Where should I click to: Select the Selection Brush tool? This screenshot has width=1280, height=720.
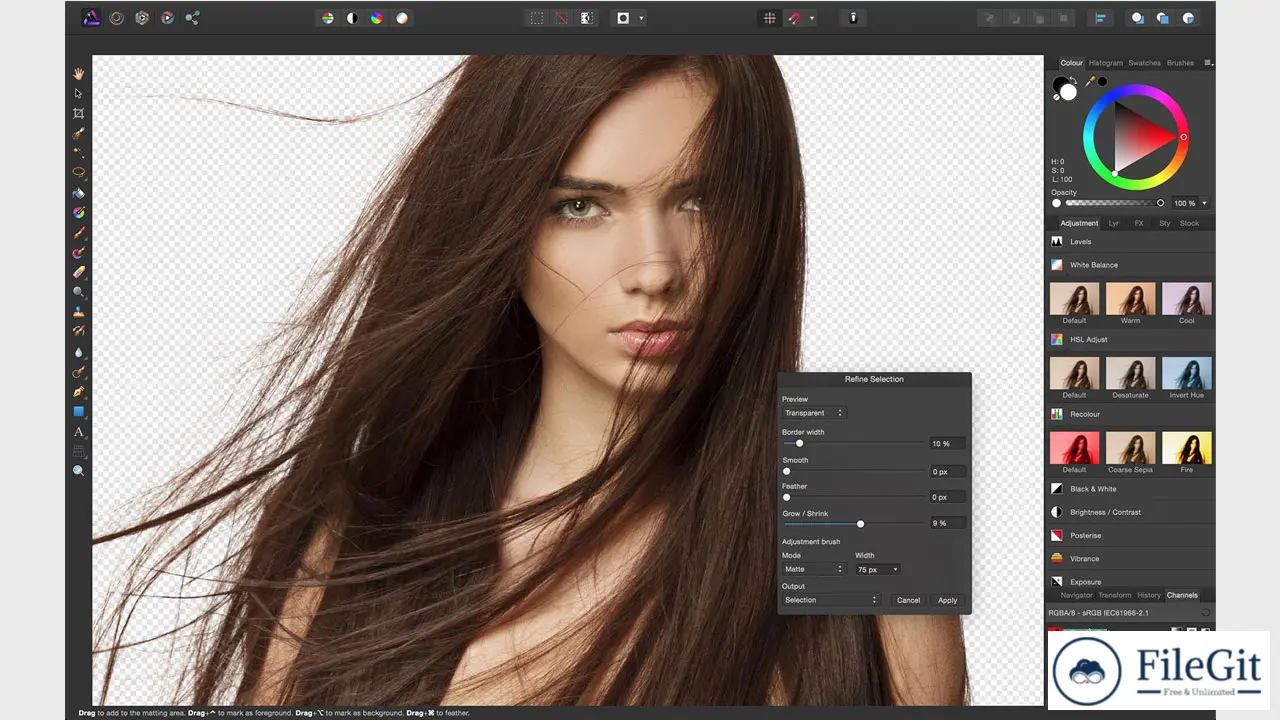coord(79,133)
